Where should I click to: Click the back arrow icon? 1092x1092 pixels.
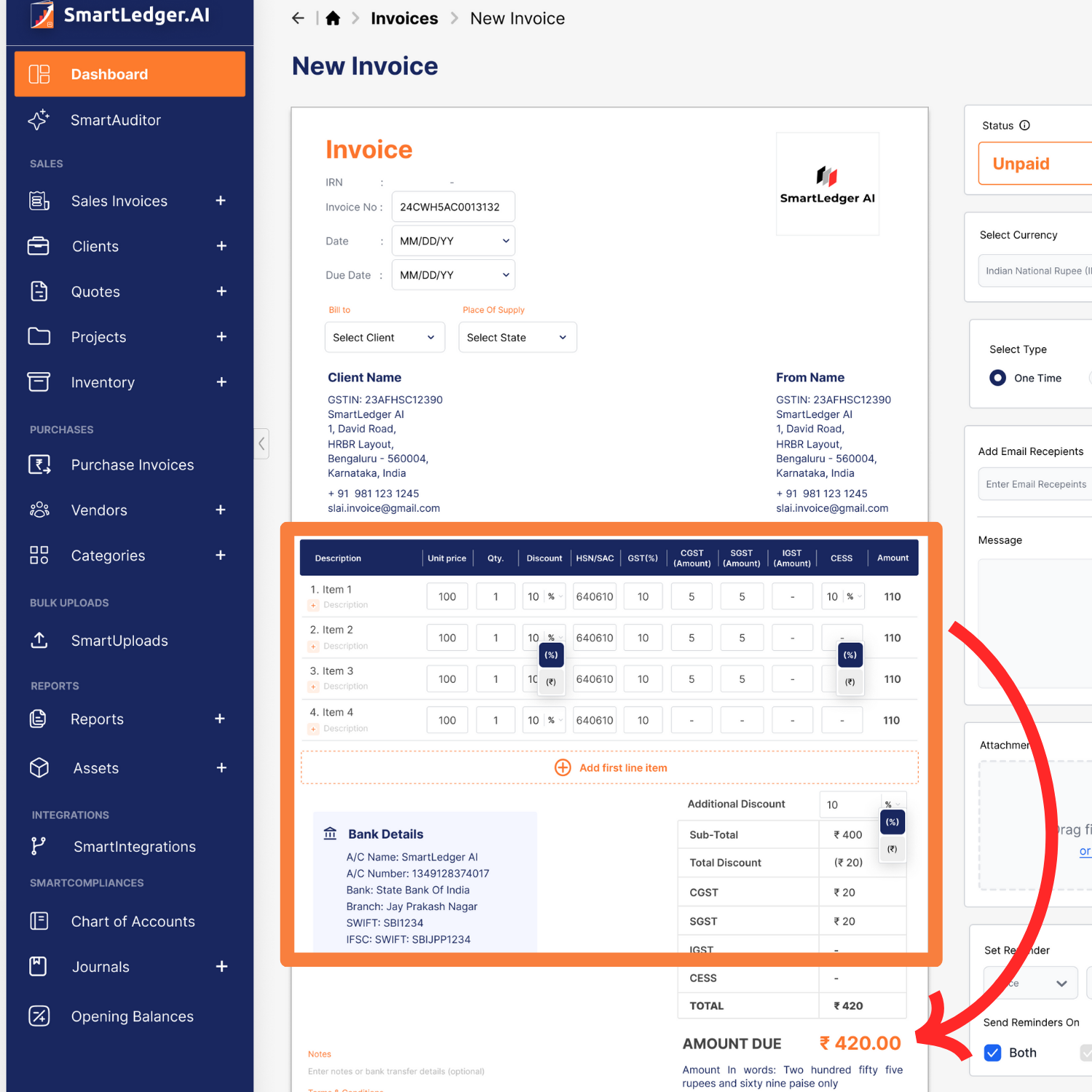[x=298, y=19]
